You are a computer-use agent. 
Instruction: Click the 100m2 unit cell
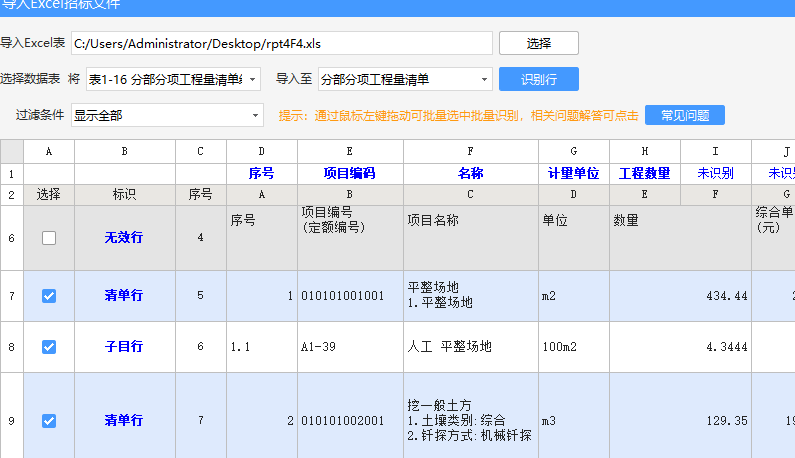573,347
